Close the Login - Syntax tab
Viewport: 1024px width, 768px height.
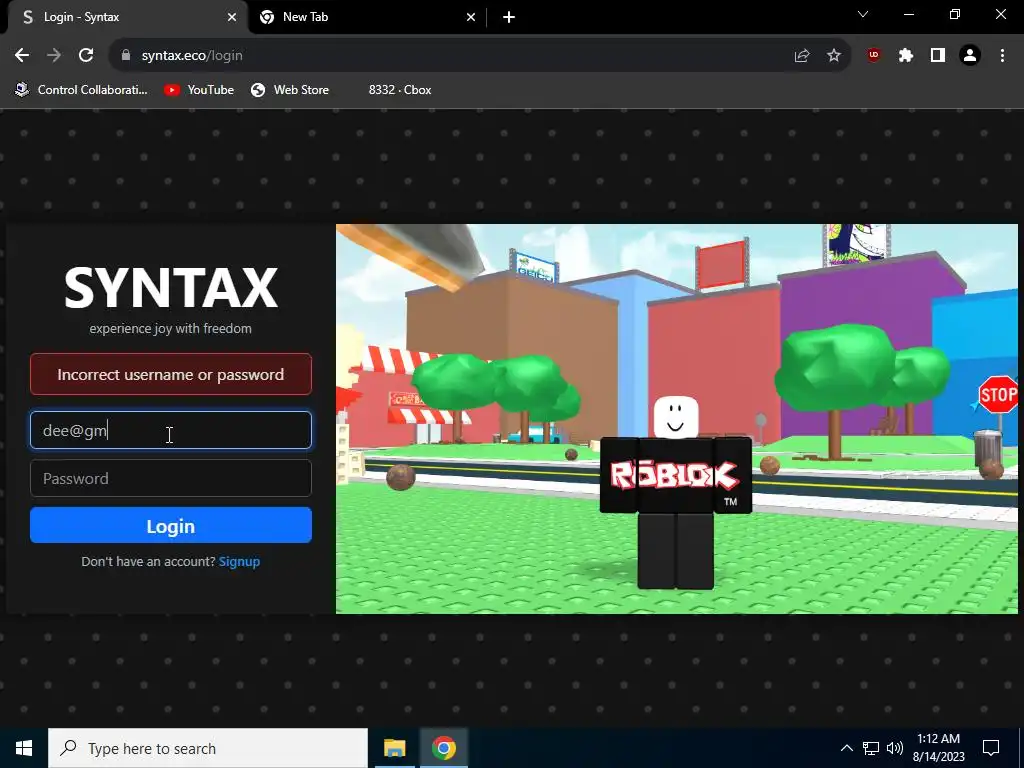pos(232,17)
